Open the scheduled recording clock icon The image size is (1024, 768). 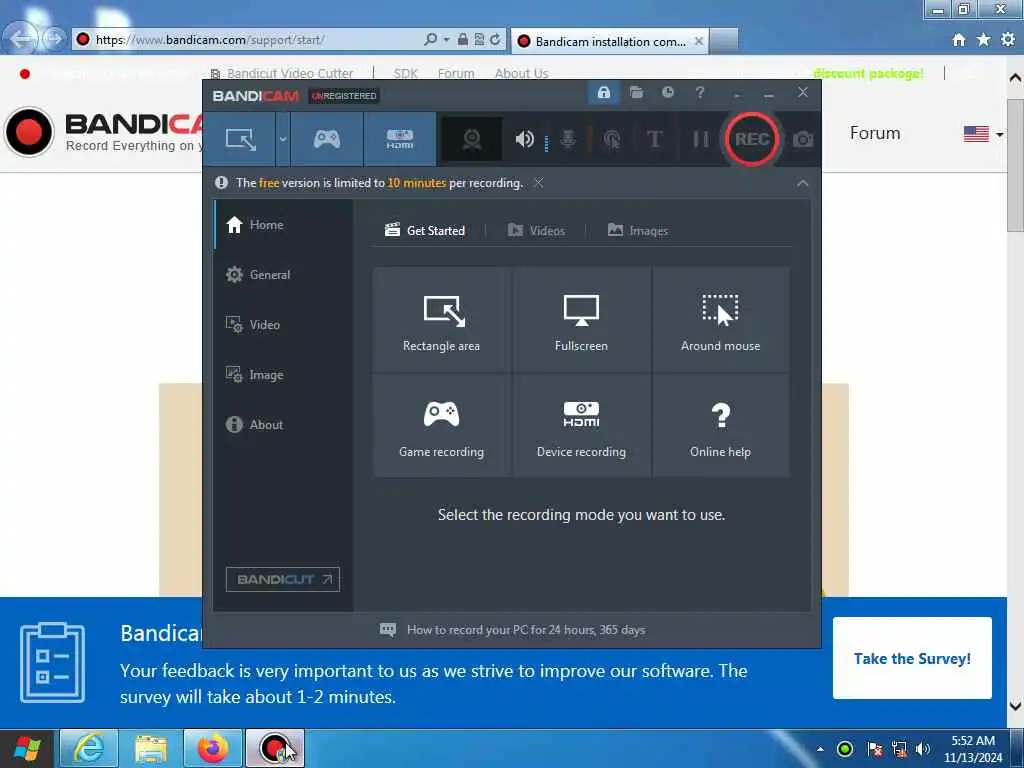pos(667,93)
